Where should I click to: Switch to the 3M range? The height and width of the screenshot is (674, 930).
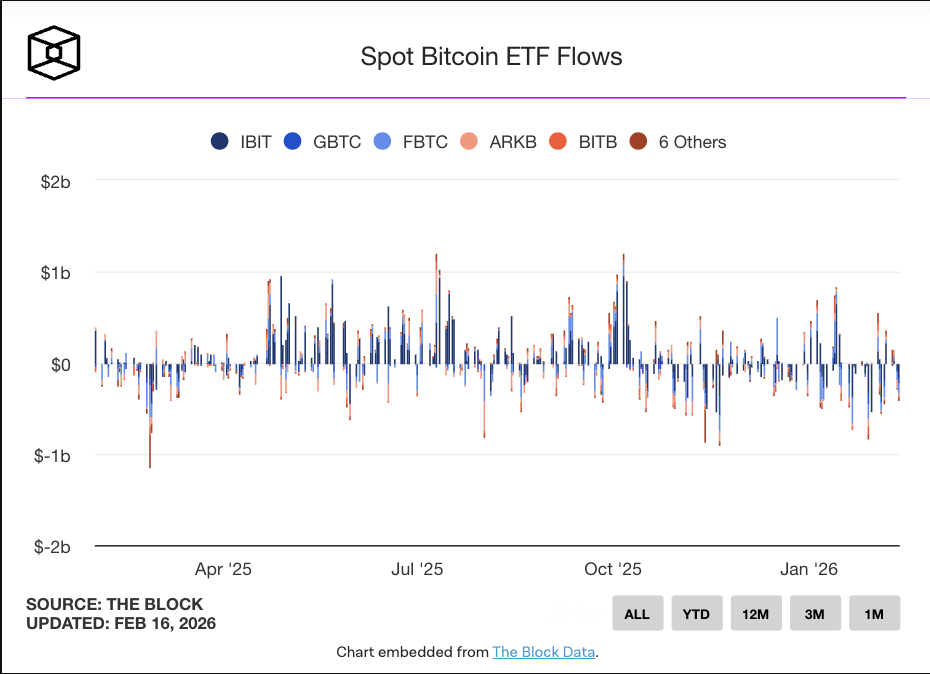tap(815, 613)
